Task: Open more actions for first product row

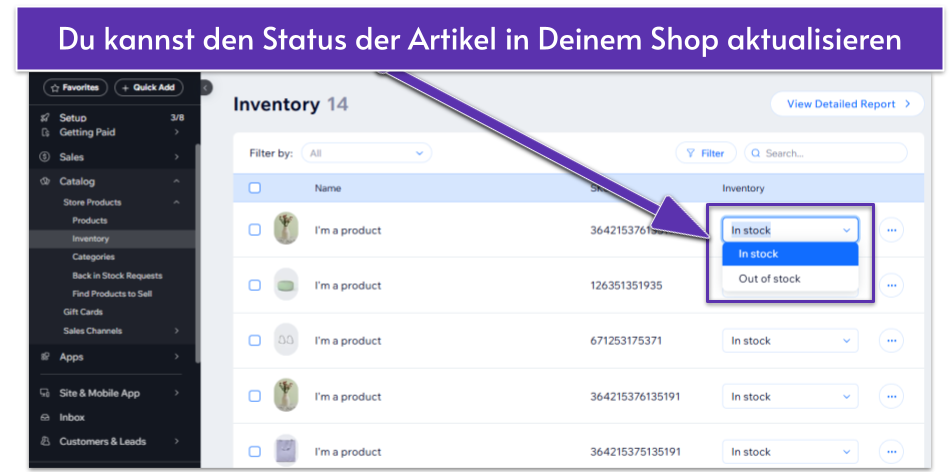Action: coord(891,230)
